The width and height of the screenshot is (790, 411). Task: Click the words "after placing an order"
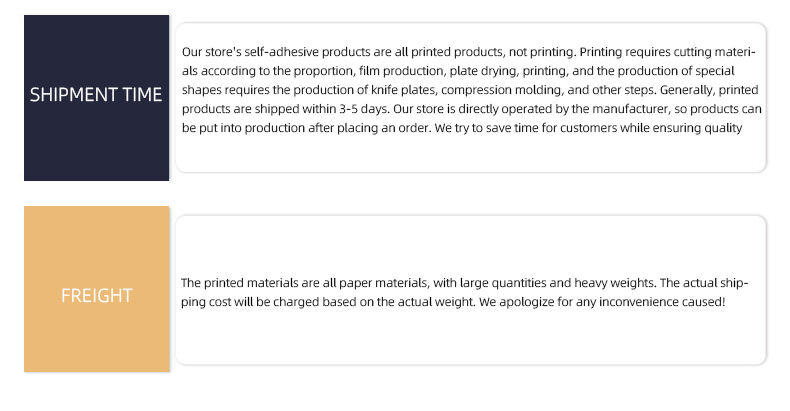348,127
